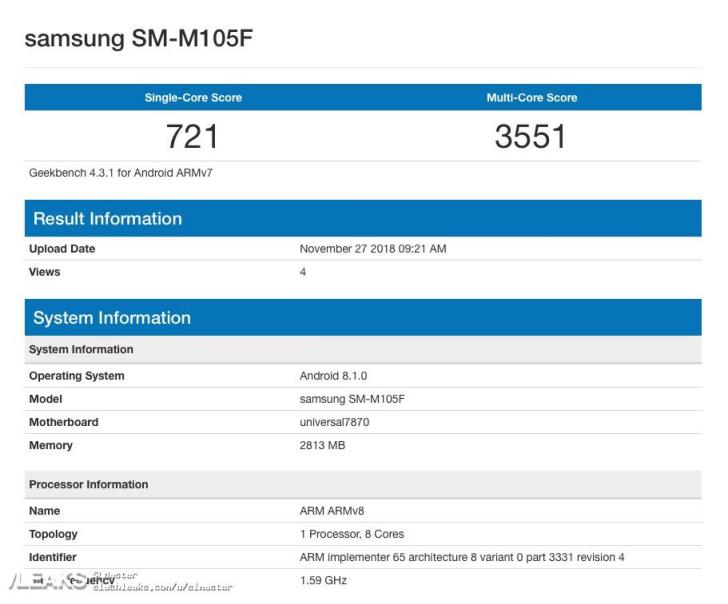
Task: Click the multi-core score value 3551
Action: pos(530,136)
